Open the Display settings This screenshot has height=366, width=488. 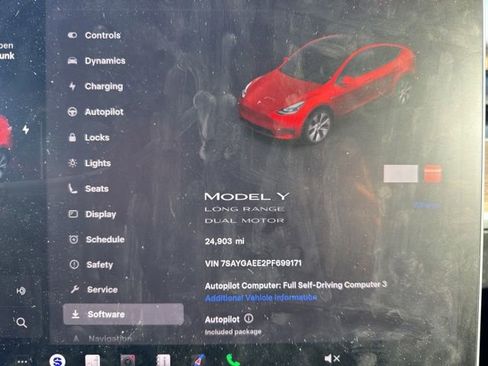pyautogui.click(x=92, y=214)
